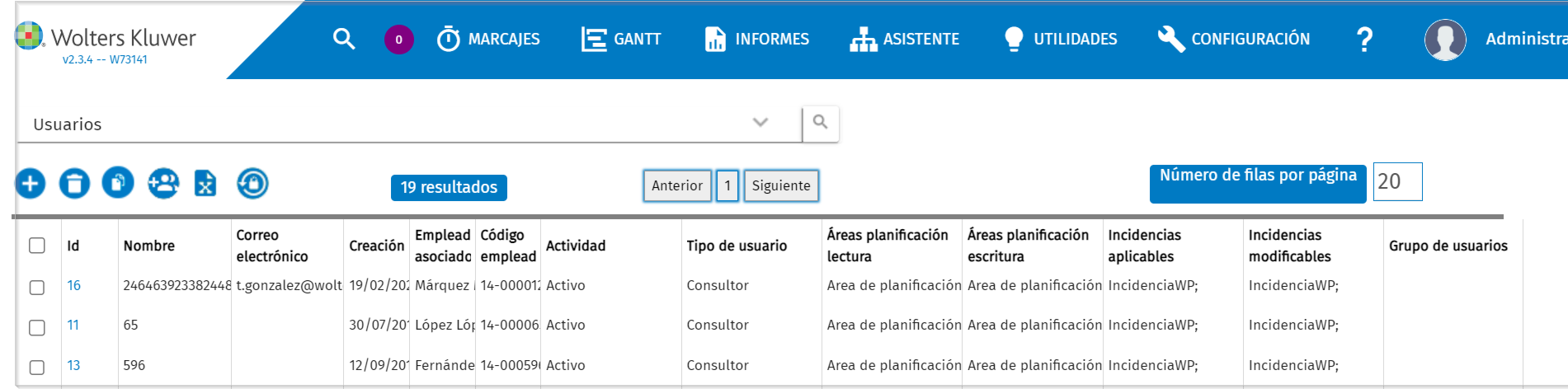This screenshot has width=1568, height=389.
Task: Sort by the Creación column header
Action: [x=377, y=246]
